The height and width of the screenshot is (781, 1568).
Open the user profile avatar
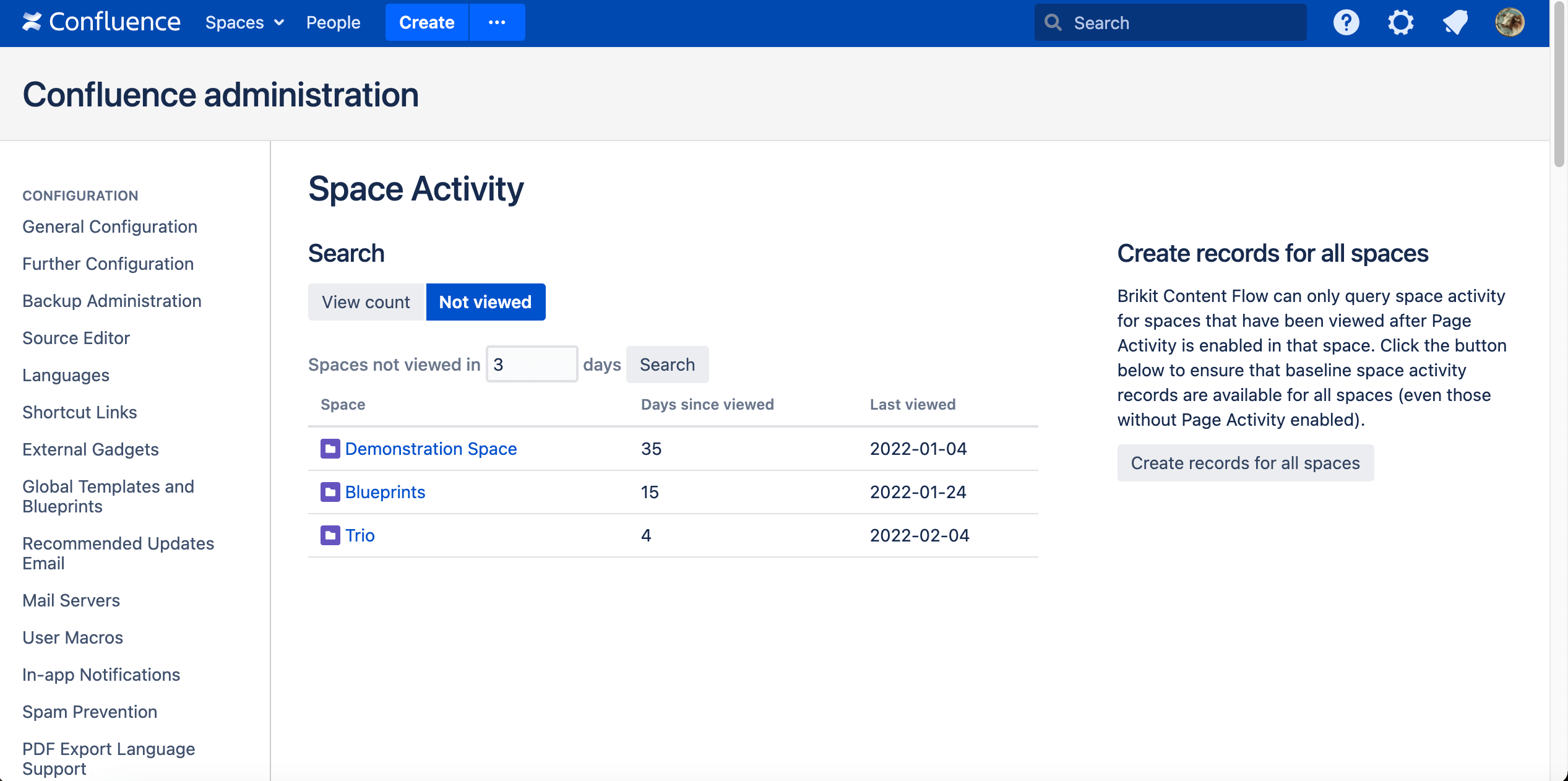pos(1509,23)
